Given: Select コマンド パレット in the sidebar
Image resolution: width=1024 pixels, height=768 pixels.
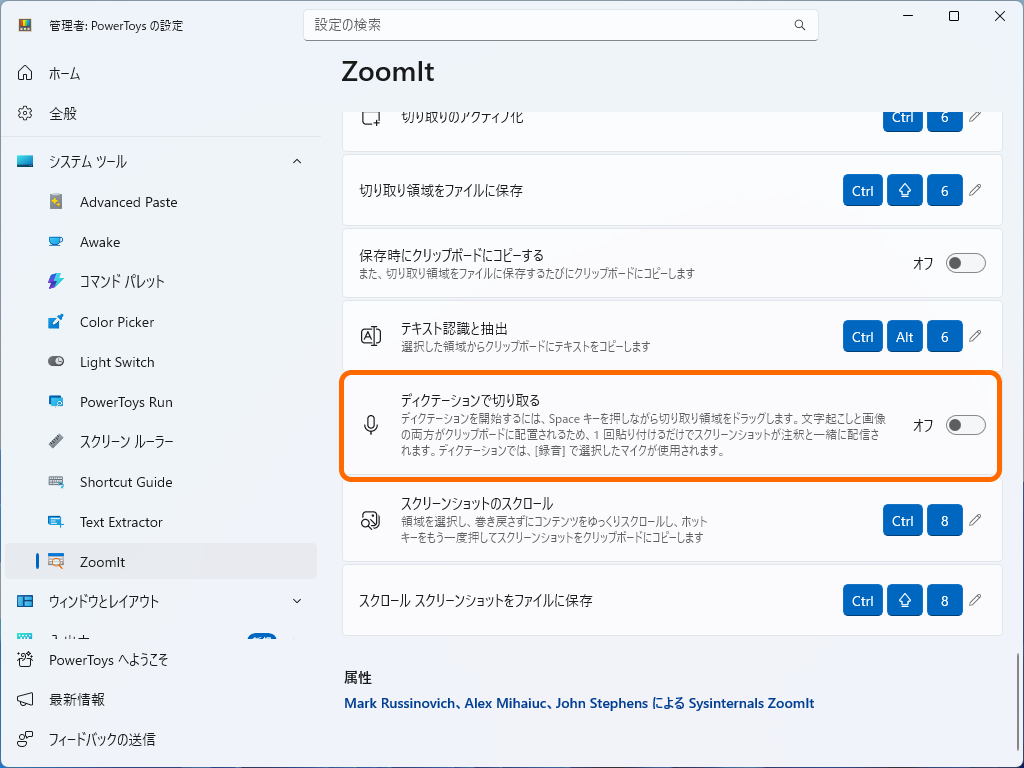Looking at the screenshot, I should [161, 281].
